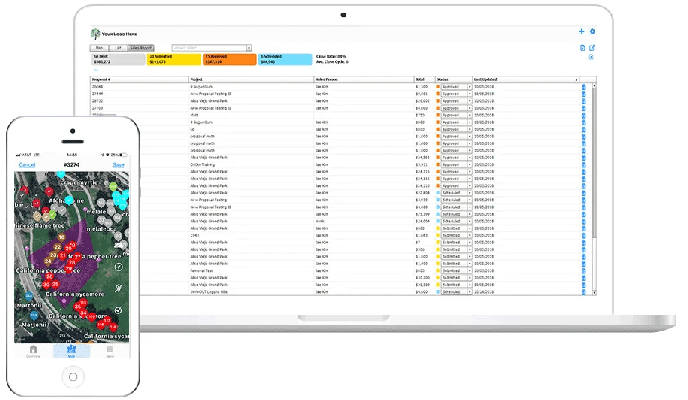Click the small circular icon below the export icon

point(591,57)
